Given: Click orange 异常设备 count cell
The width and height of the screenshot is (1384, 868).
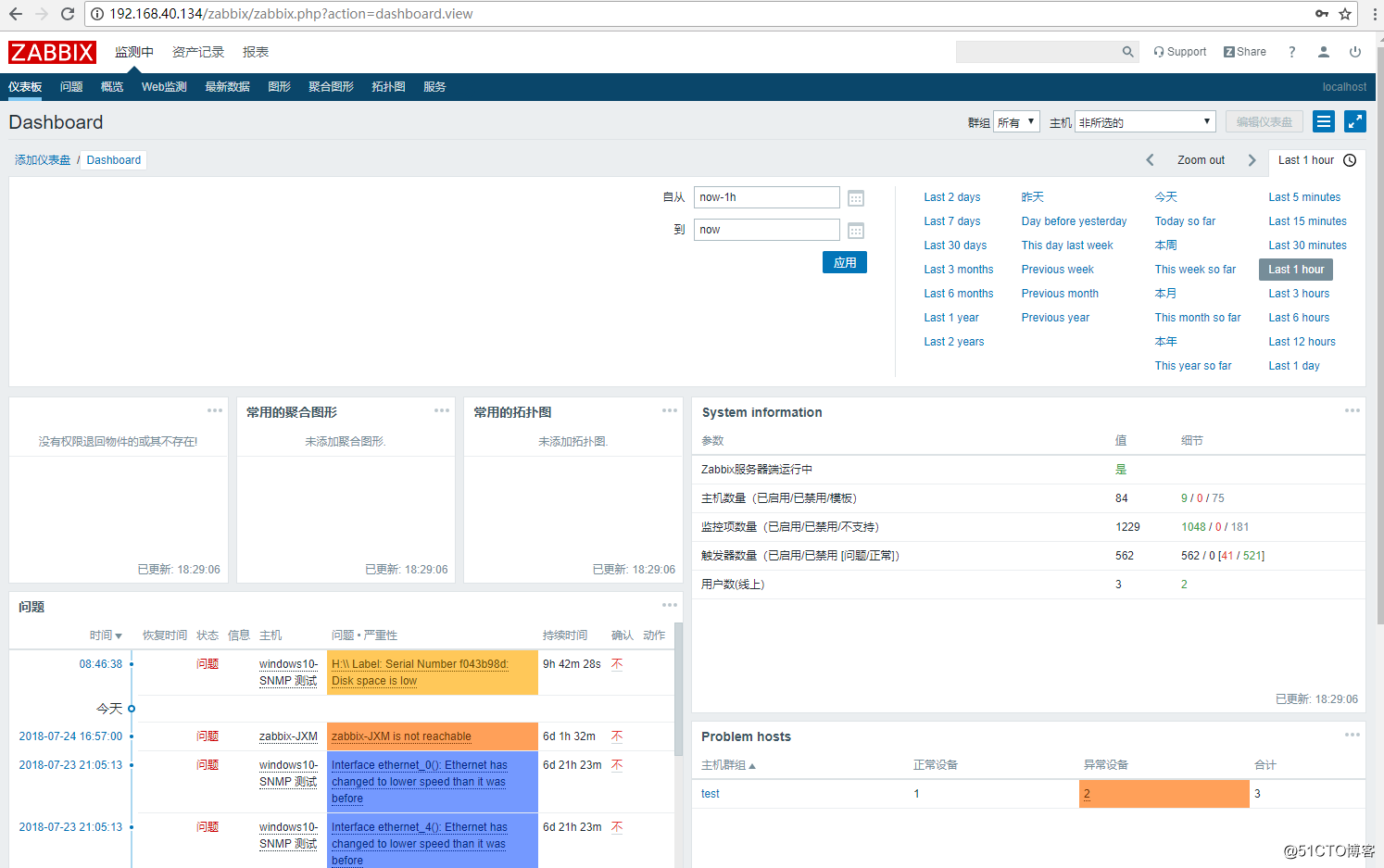Looking at the screenshot, I should pos(1164,794).
